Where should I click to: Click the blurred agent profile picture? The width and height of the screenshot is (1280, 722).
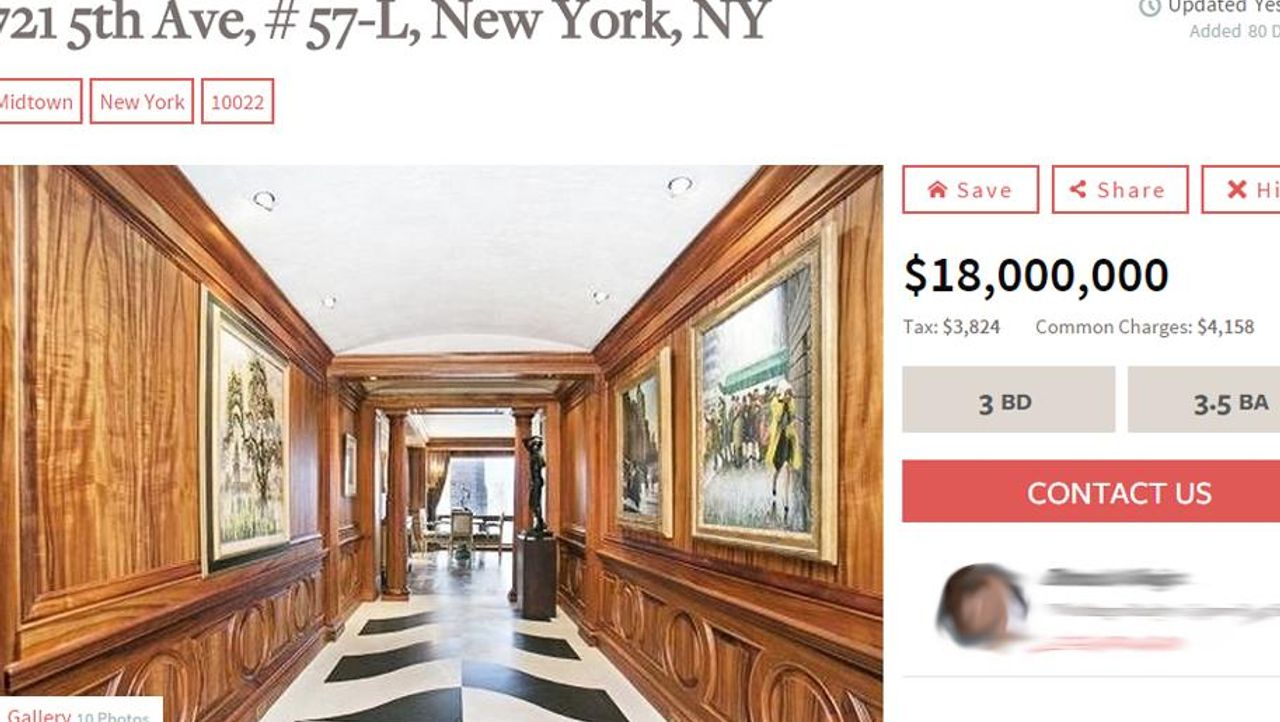click(x=982, y=607)
